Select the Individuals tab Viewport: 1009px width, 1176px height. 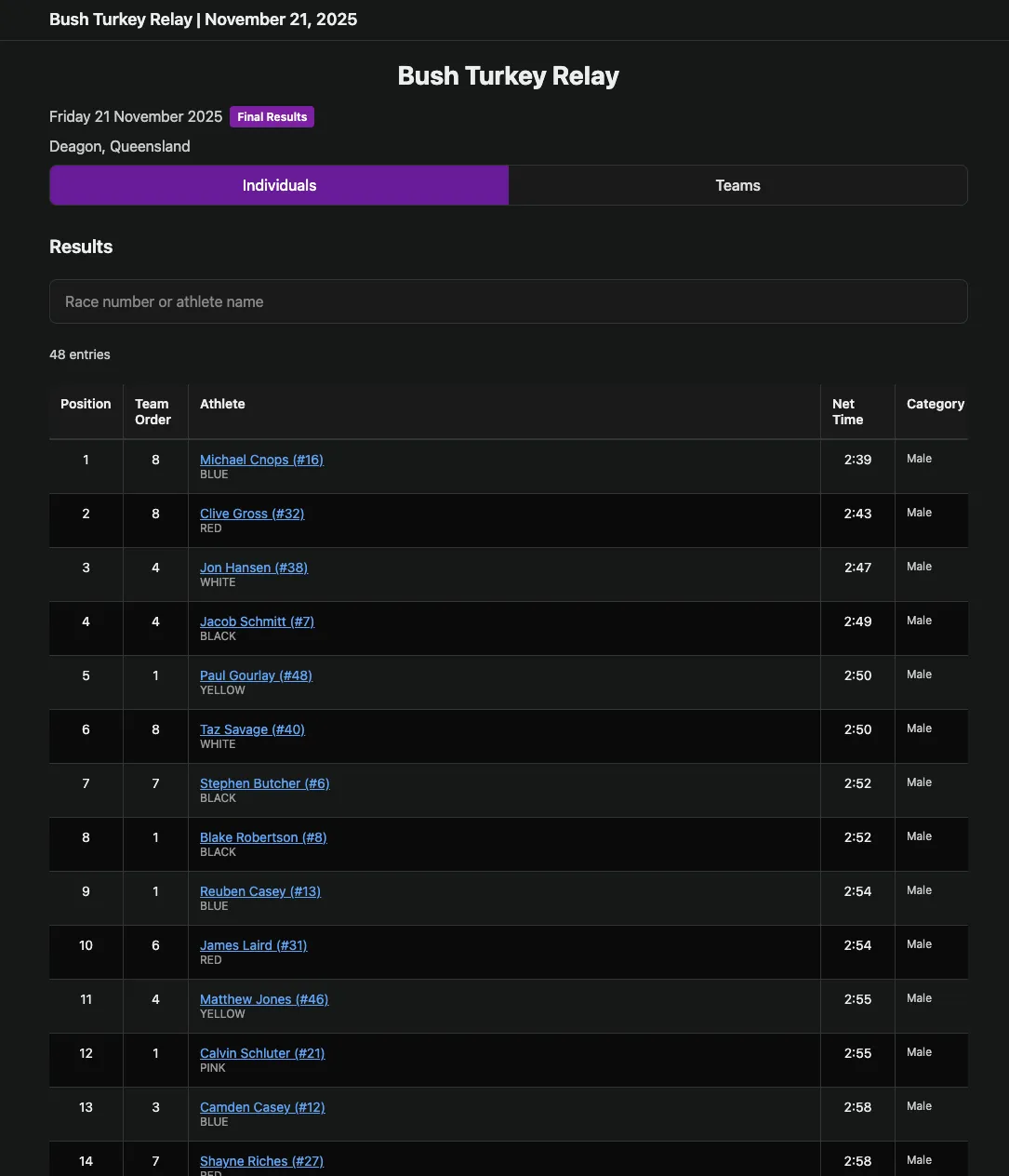coord(279,185)
